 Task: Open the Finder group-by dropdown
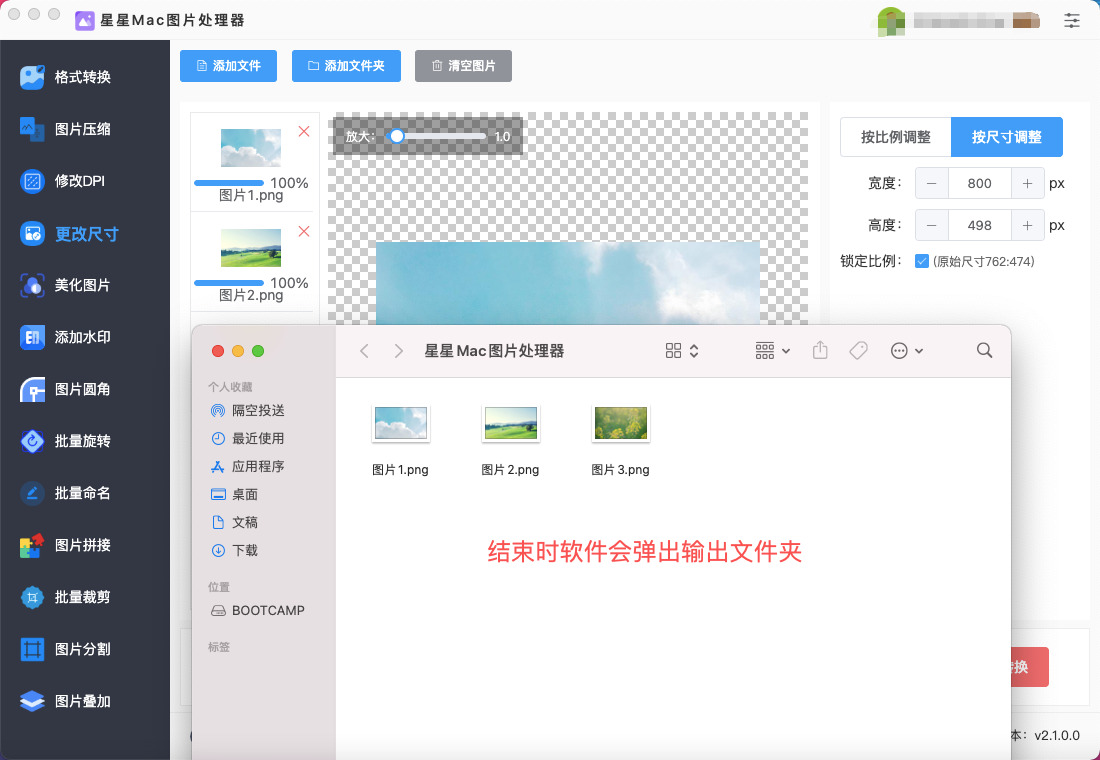point(773,351)
